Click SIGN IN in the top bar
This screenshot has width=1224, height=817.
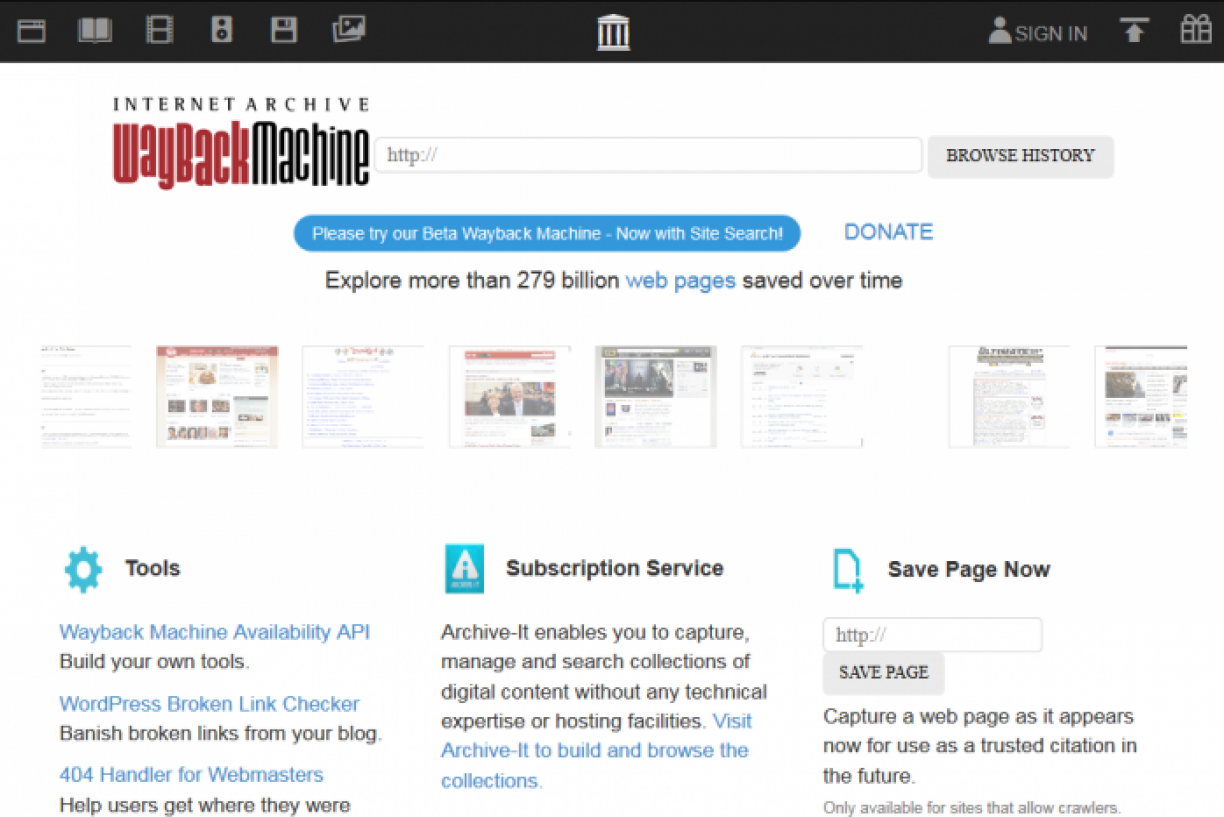point(1051,33)
